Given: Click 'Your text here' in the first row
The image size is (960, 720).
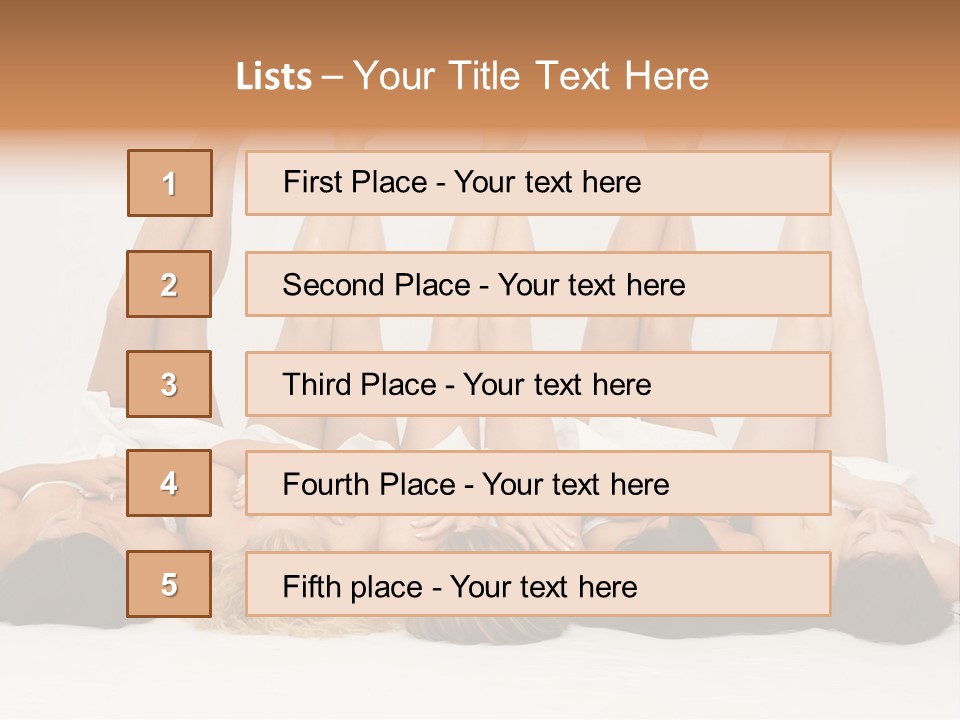Looking at the screenshot, I should point(547,183).
